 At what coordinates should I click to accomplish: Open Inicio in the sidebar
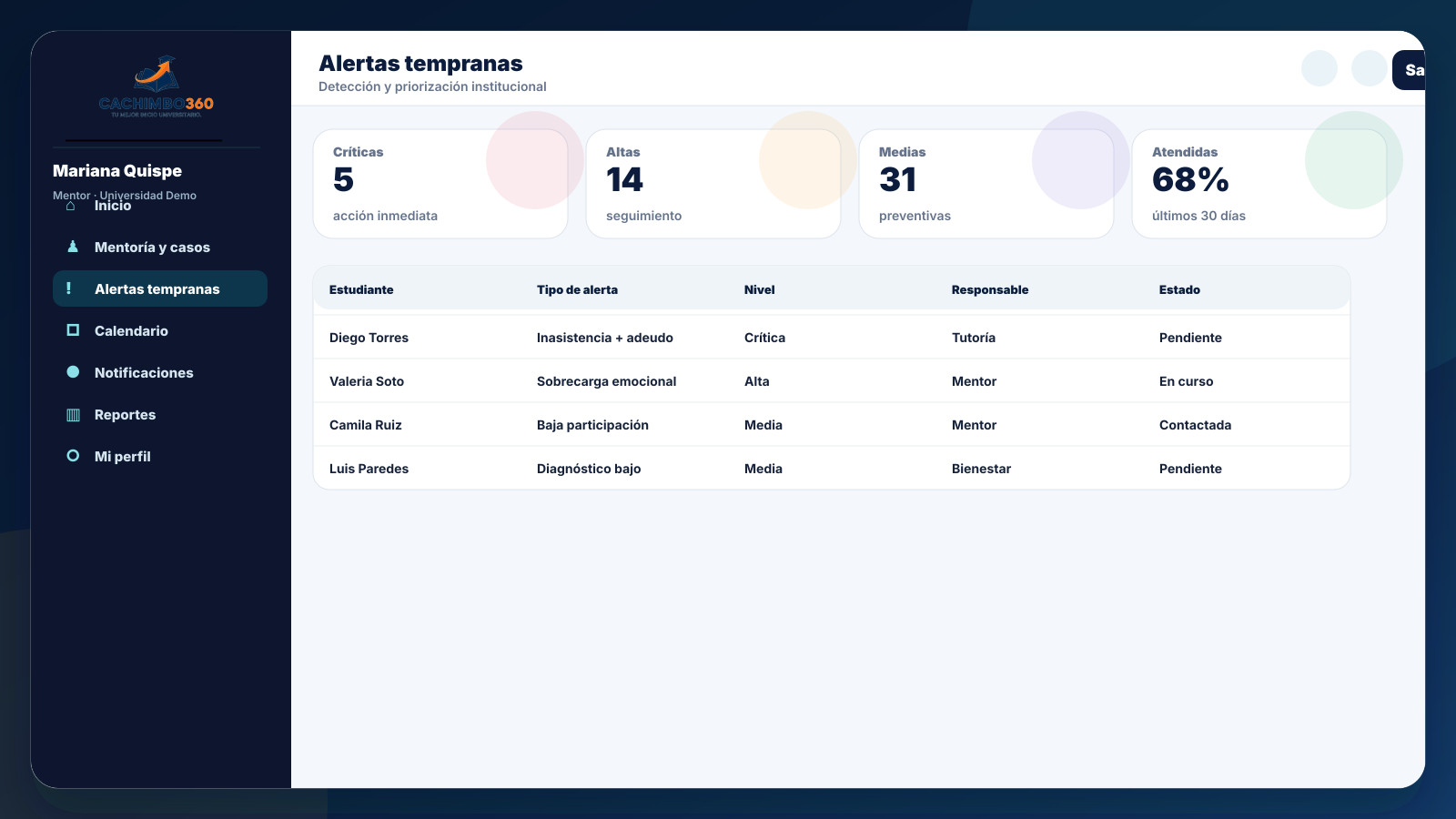pyautogui.click(x=160, y=206)
